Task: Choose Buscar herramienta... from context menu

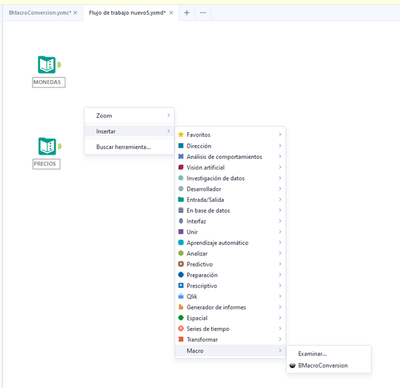Action: click(x=129, y=147)
